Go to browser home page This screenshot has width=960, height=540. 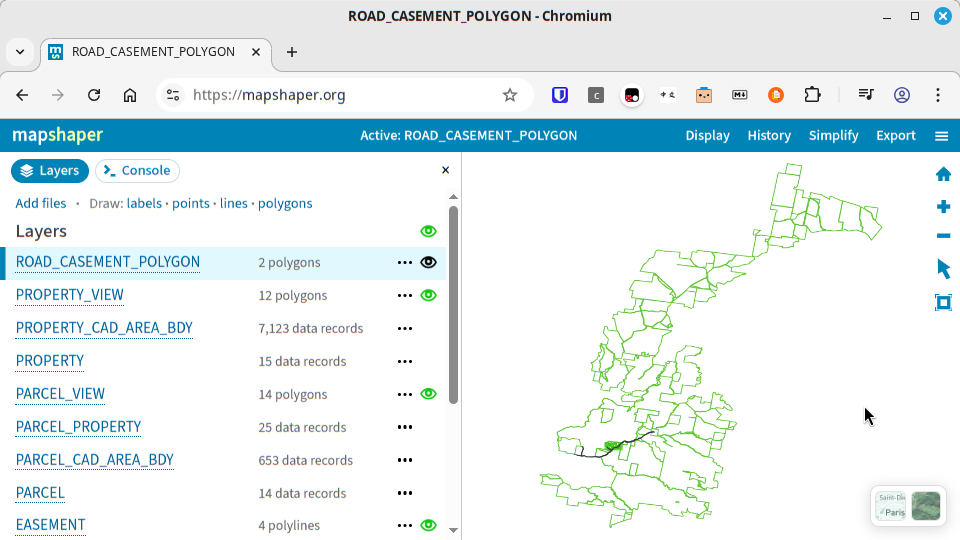coord(130,95)
